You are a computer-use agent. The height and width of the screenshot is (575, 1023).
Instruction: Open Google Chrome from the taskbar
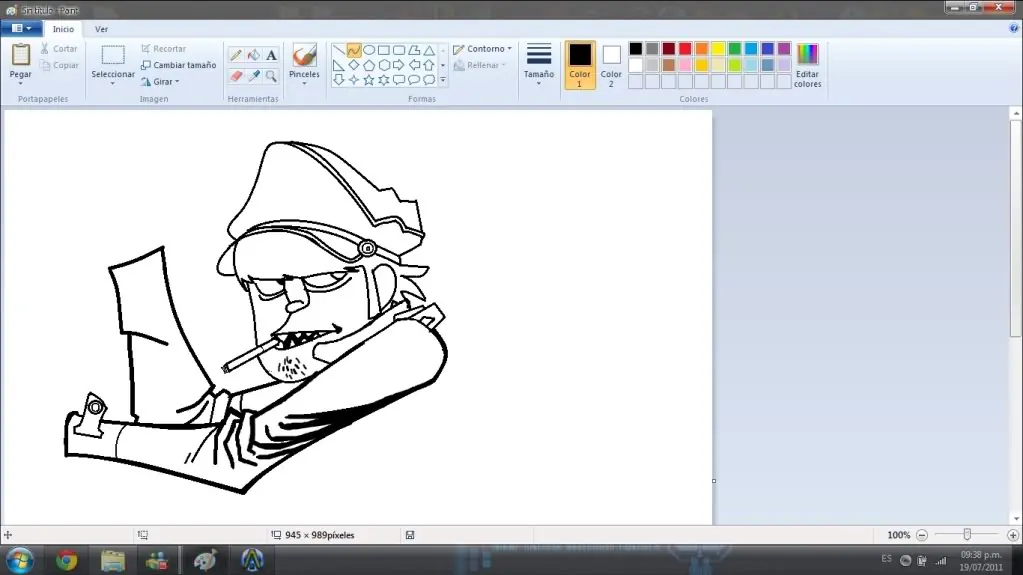click(x=67, y=561)
